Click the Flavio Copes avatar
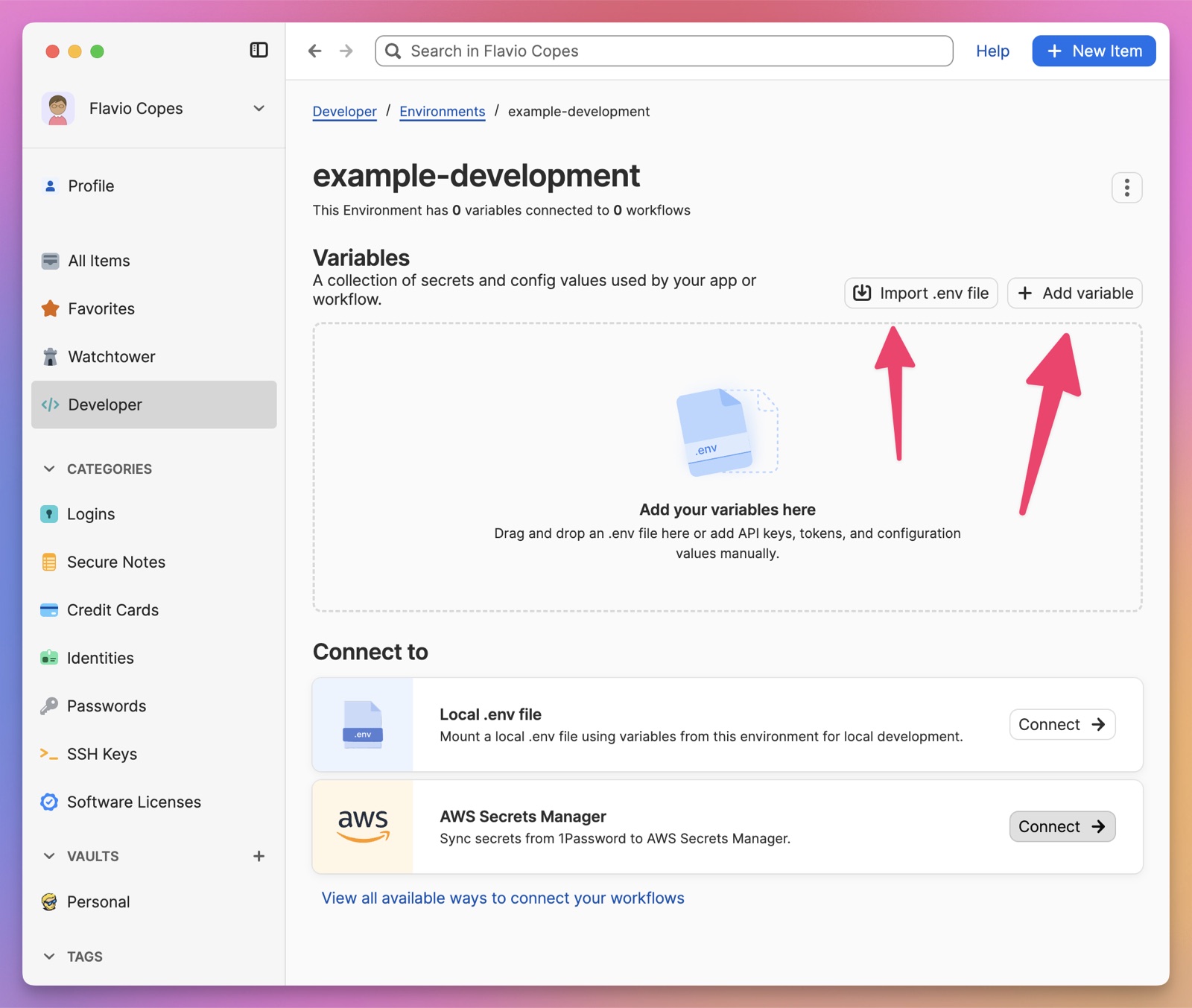The image size is (1192, 1008). [x=58, y=109]
